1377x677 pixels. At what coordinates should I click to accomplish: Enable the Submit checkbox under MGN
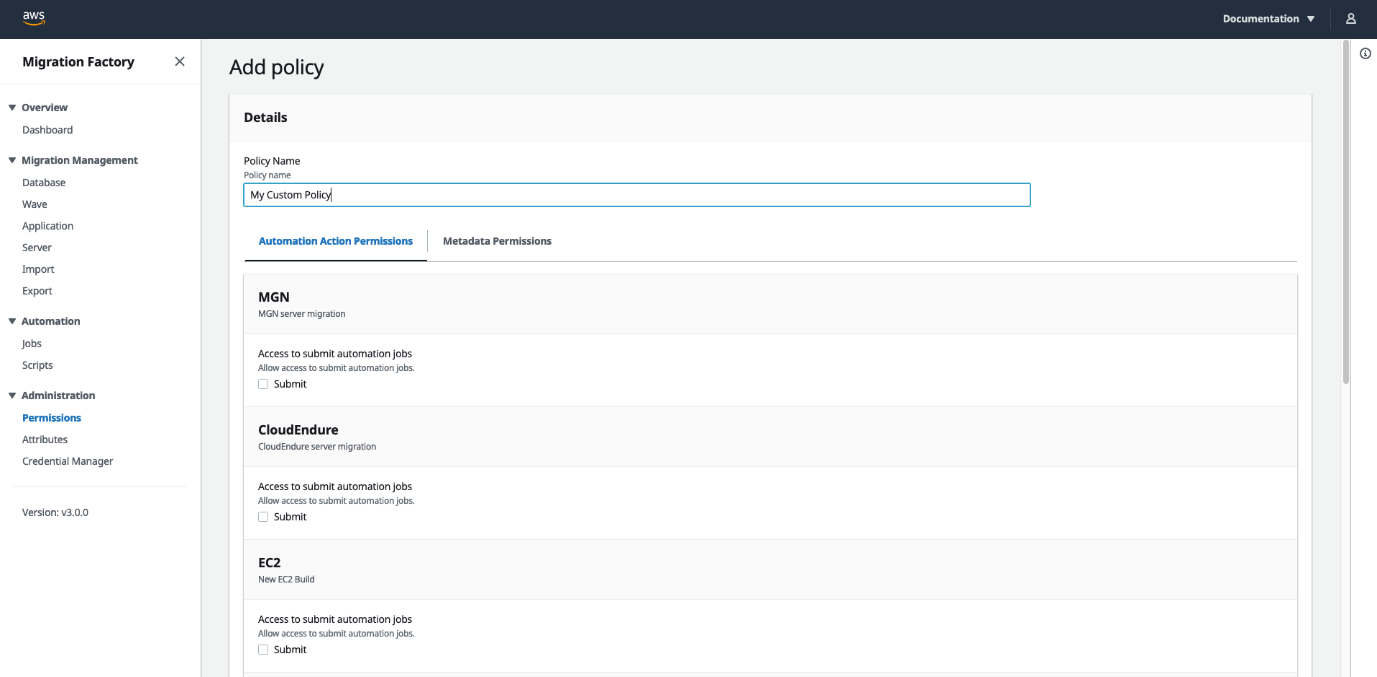(264, 383)
